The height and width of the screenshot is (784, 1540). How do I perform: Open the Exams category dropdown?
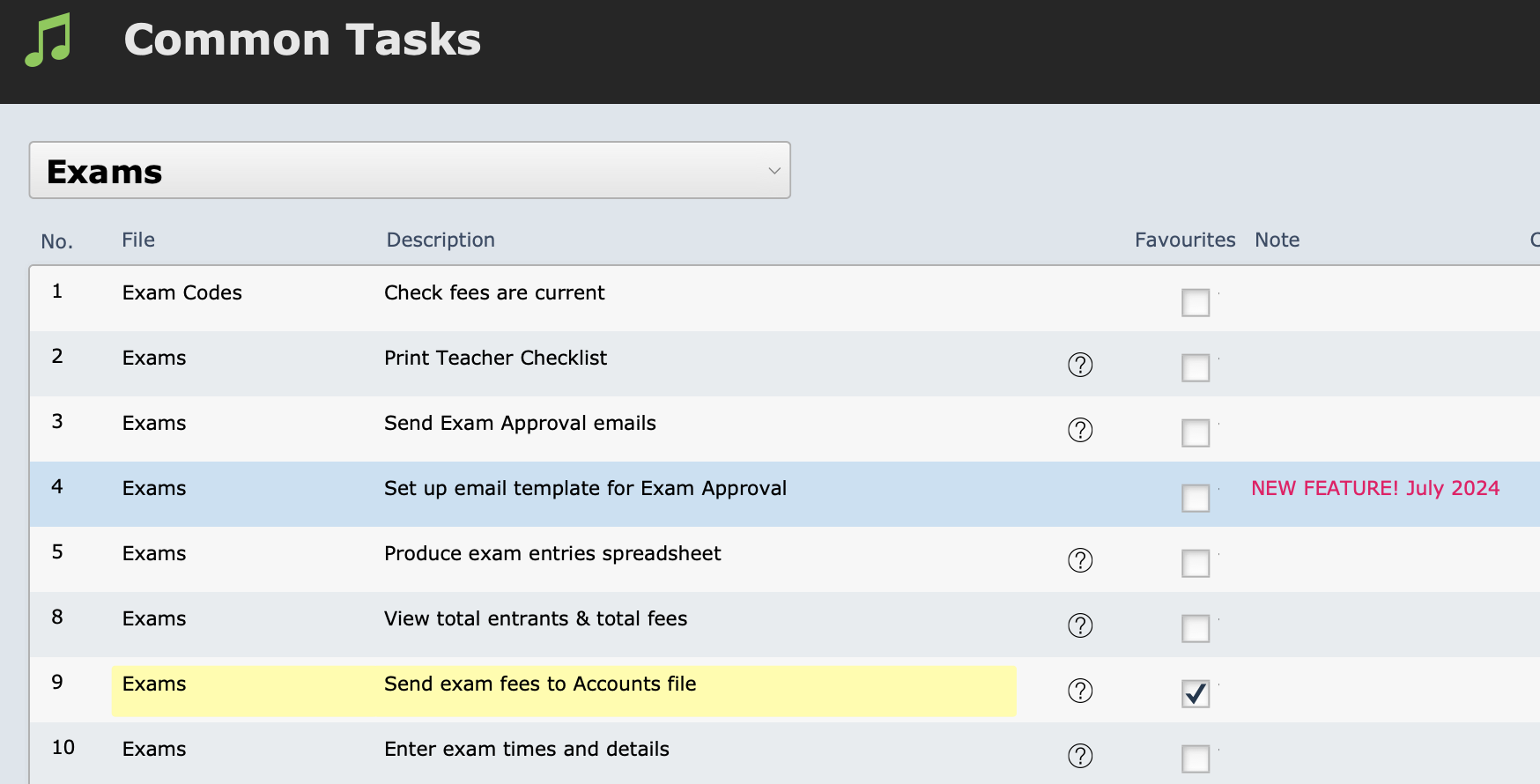coord(410,171)
